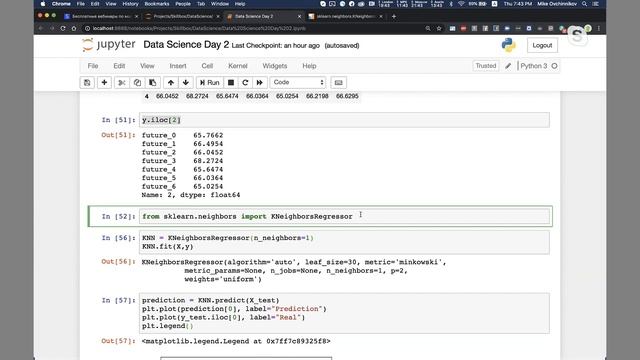Click the zoom magnifier in address bar
640x360 pixels.
click(428, 29)
